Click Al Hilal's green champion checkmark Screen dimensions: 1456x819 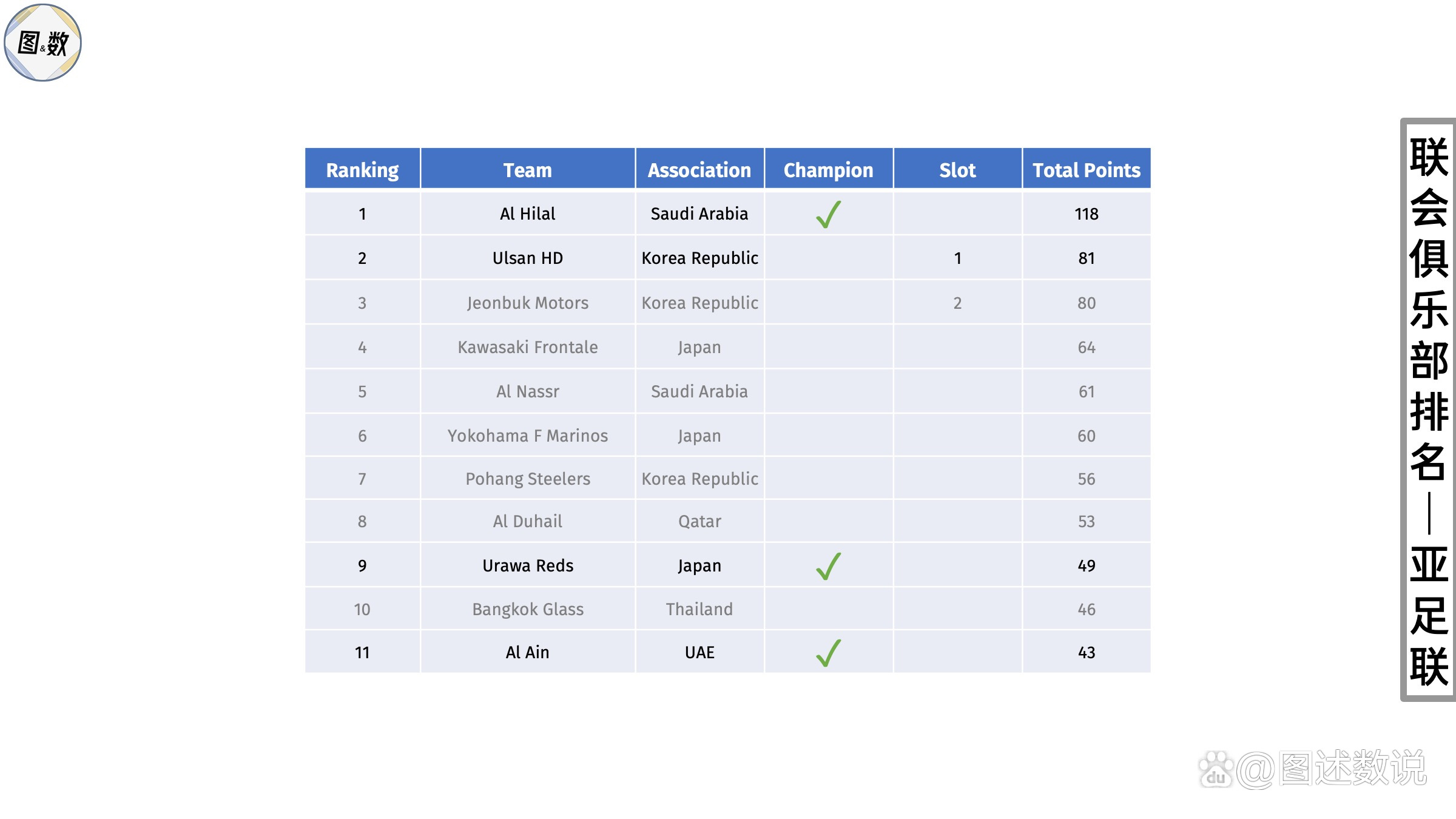coord(828,214)
